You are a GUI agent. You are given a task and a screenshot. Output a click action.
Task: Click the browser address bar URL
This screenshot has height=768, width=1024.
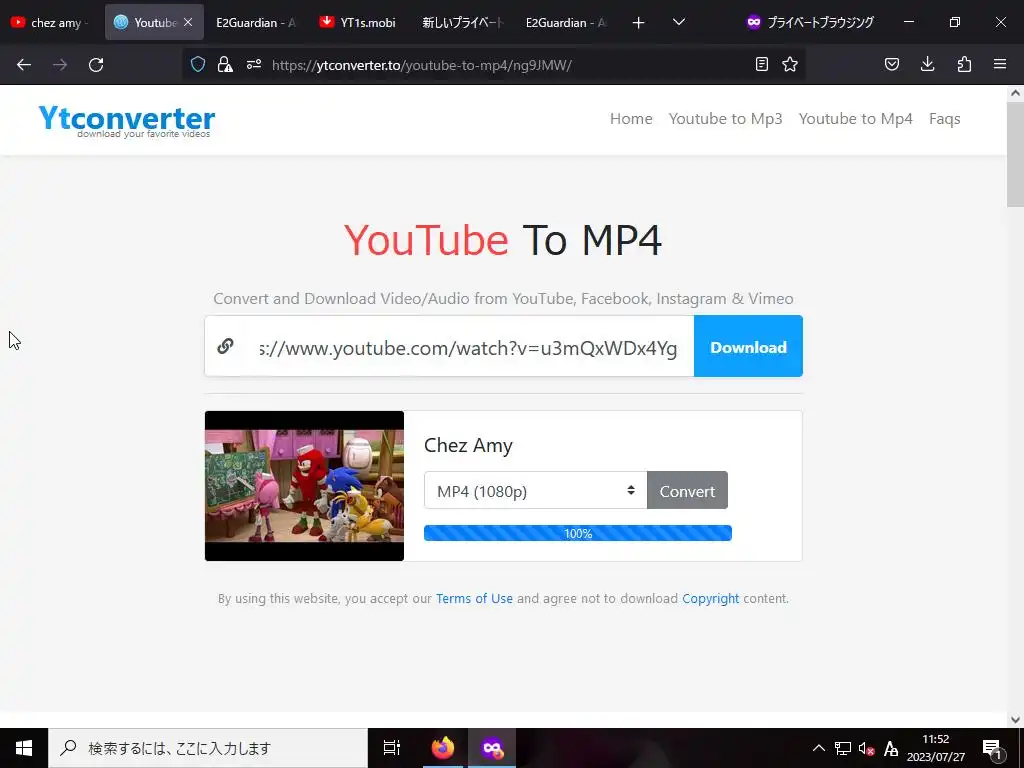click(x=422, y=65)
